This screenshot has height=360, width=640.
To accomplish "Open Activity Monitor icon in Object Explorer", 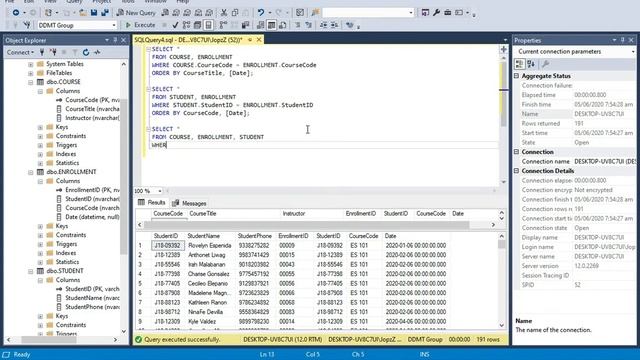I will (97, 52).
